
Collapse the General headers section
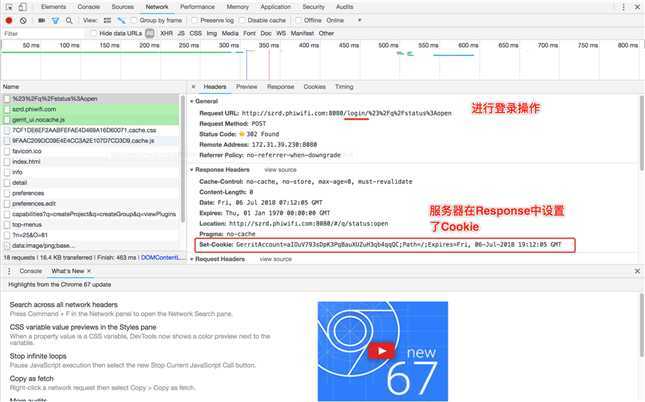click(x=204, y=101)
